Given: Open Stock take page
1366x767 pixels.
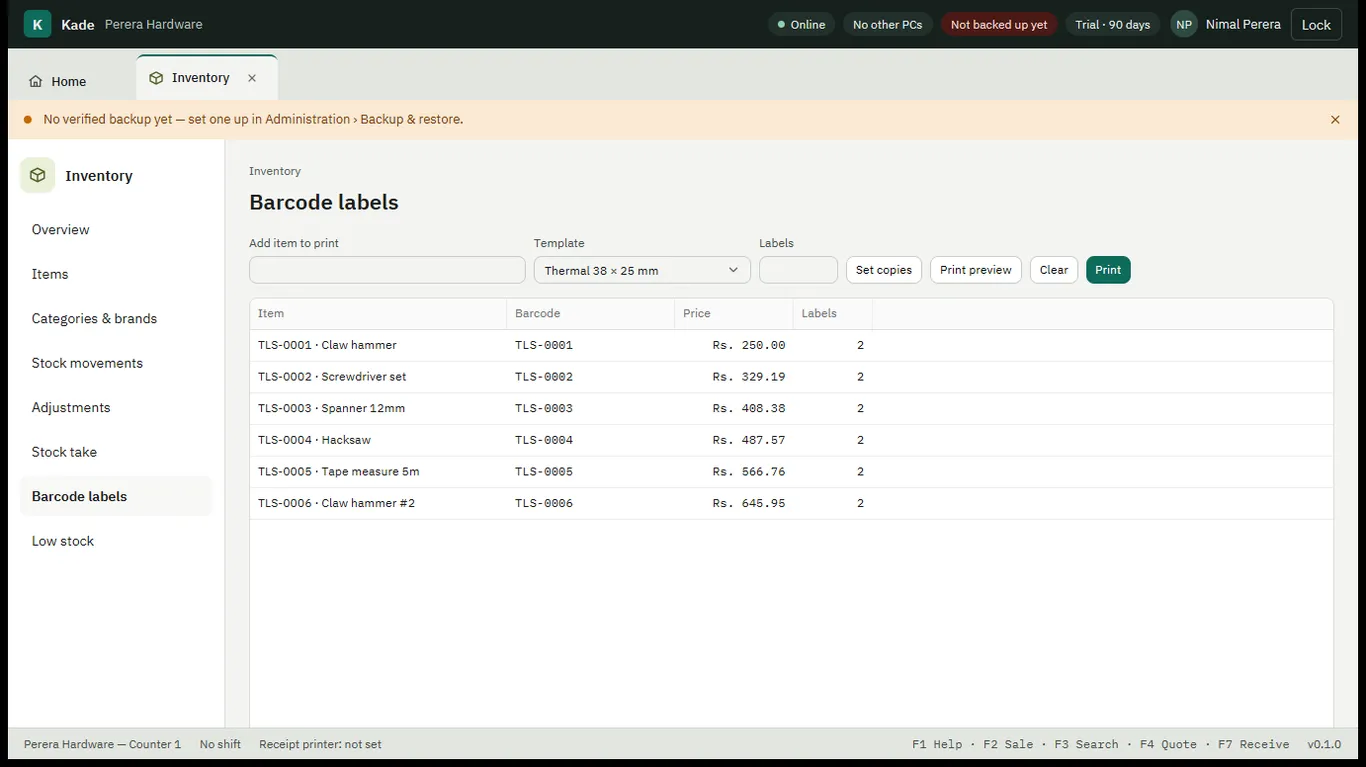Looking at the screenshot, I should 116,452.
